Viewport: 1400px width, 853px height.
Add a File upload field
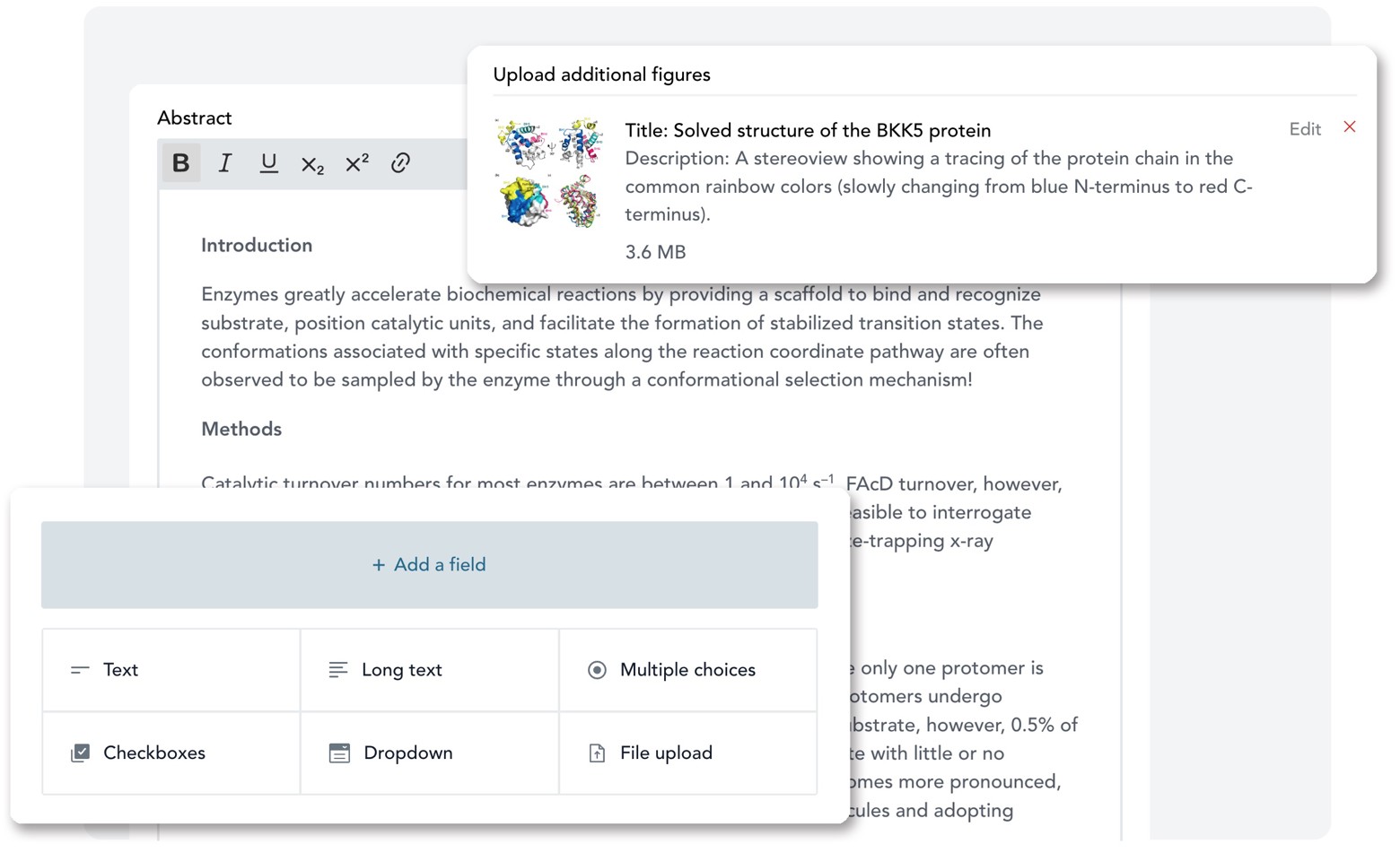click(x=687, y=753)
